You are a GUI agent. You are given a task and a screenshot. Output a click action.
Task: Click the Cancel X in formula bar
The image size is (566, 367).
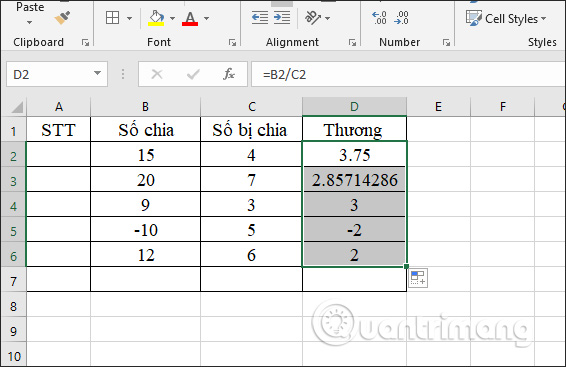(157, 74)
